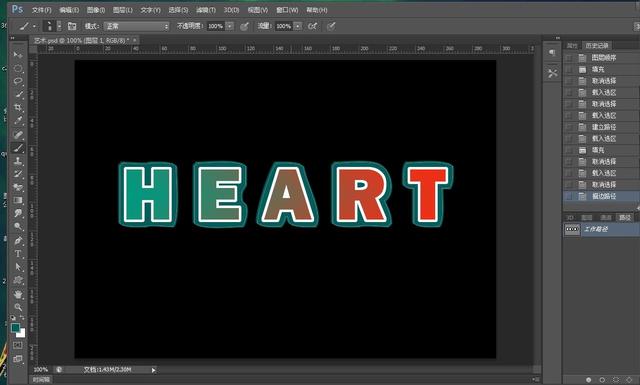Toggle Quick Mask mode
This screenshot has height=385, width=640.
click(18, 345)
